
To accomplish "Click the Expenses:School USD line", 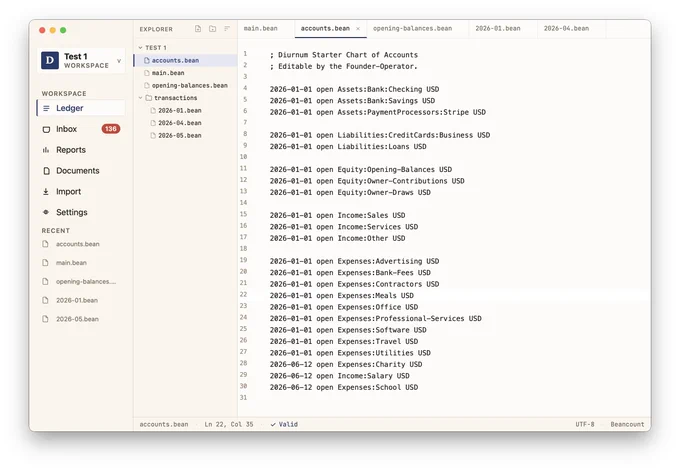I will pos(344,387).
